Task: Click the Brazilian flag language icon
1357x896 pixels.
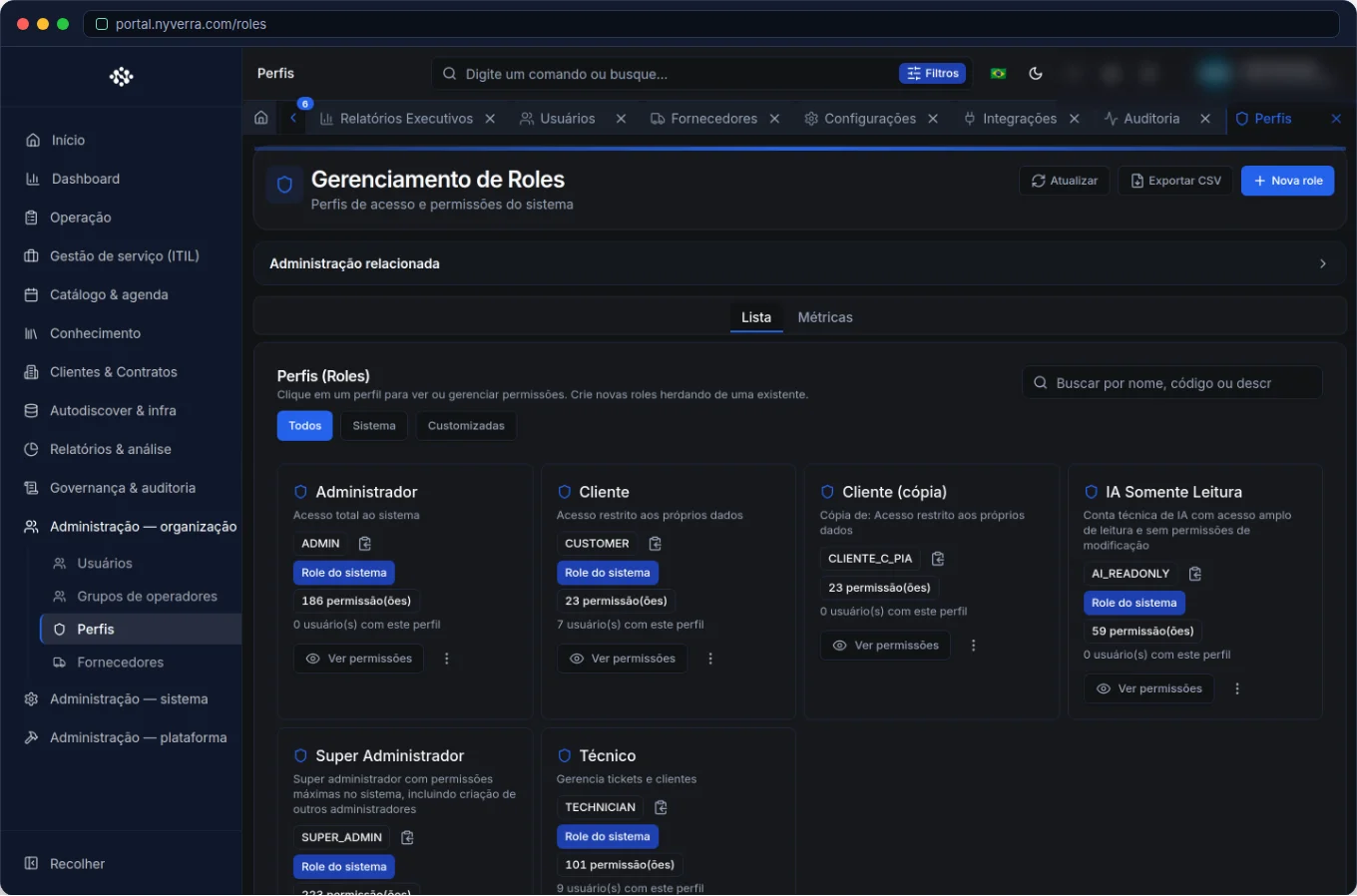Action: [x=998, y=73]
